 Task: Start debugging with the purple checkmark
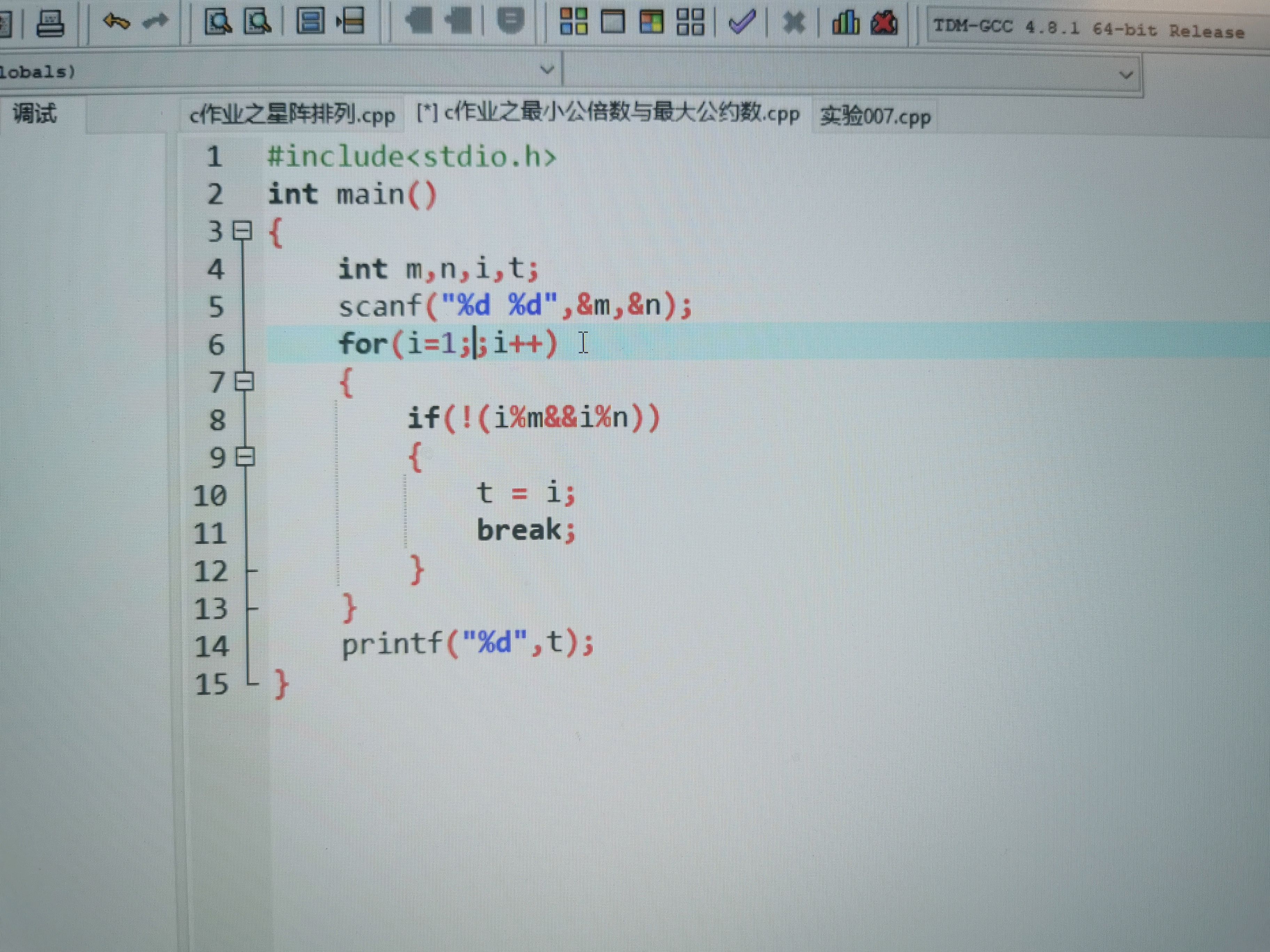742,22
